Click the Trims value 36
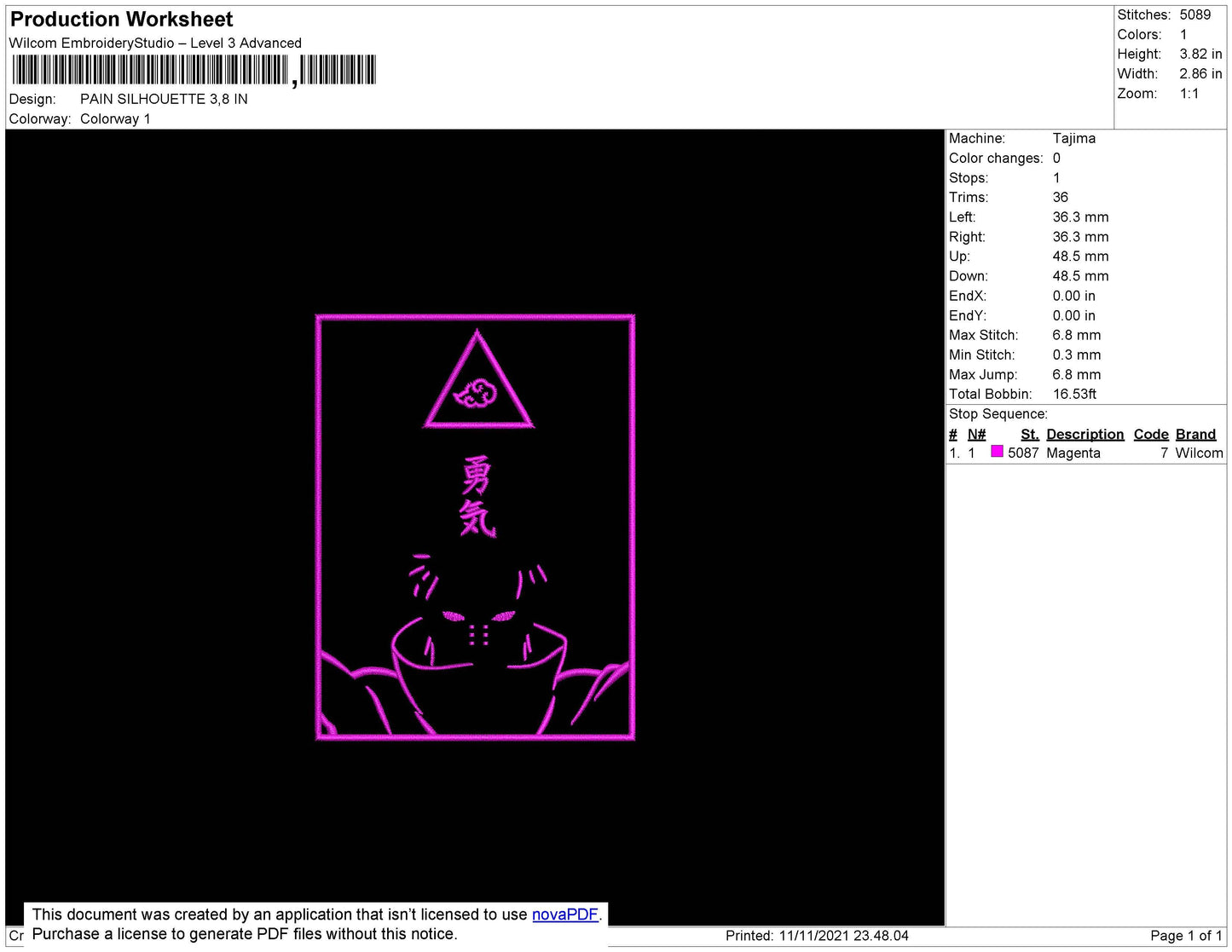Image resolution: width=1232 pixels, height=952 pixels. [x=1061, y=197]
